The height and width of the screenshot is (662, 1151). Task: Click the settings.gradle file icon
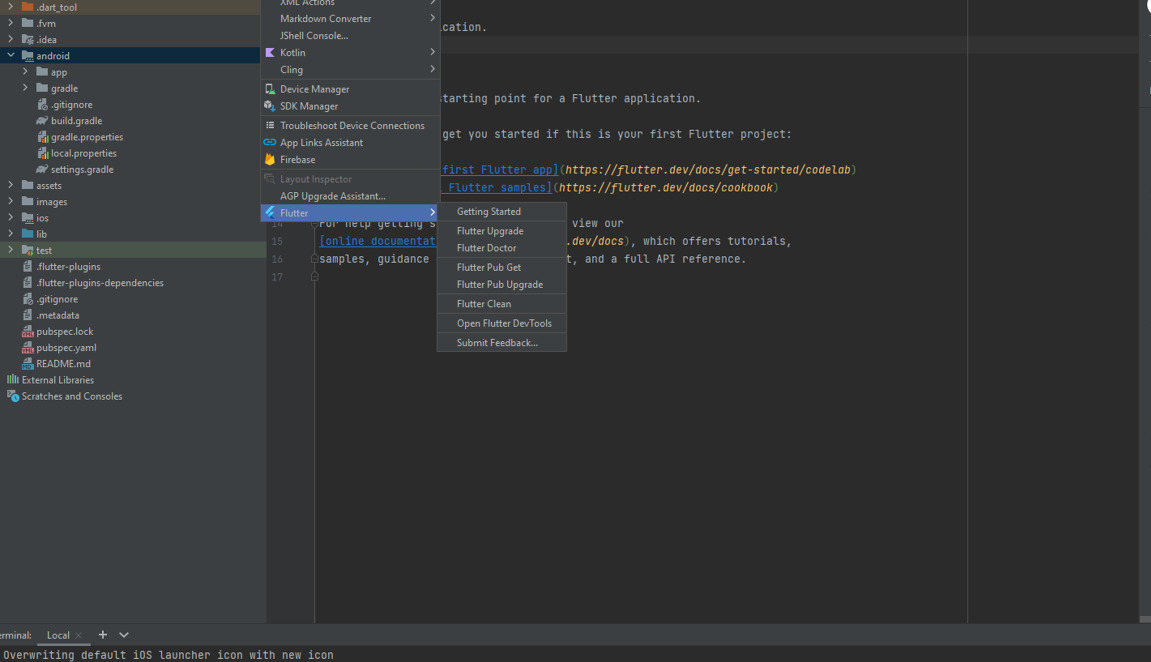43,169
